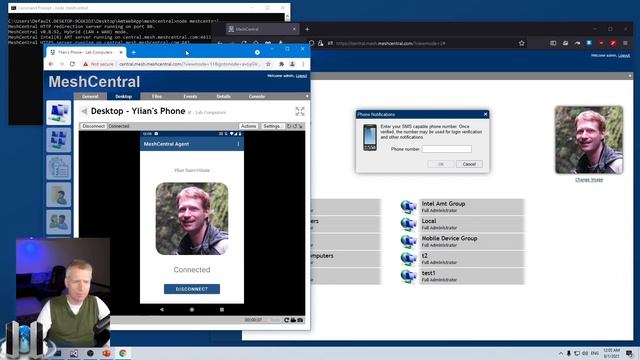The width and height of the screenshot is (640, 360).
Task: Click Phone number input field
Action: pyautogui.click(x=447, y=149)
